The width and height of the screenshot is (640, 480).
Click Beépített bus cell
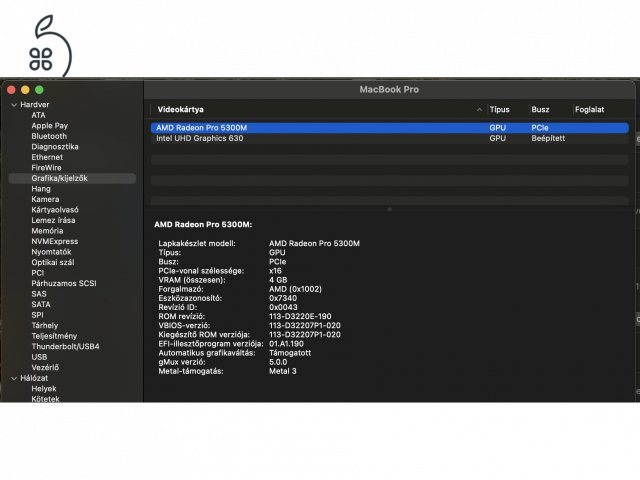(x=548, y=138)
